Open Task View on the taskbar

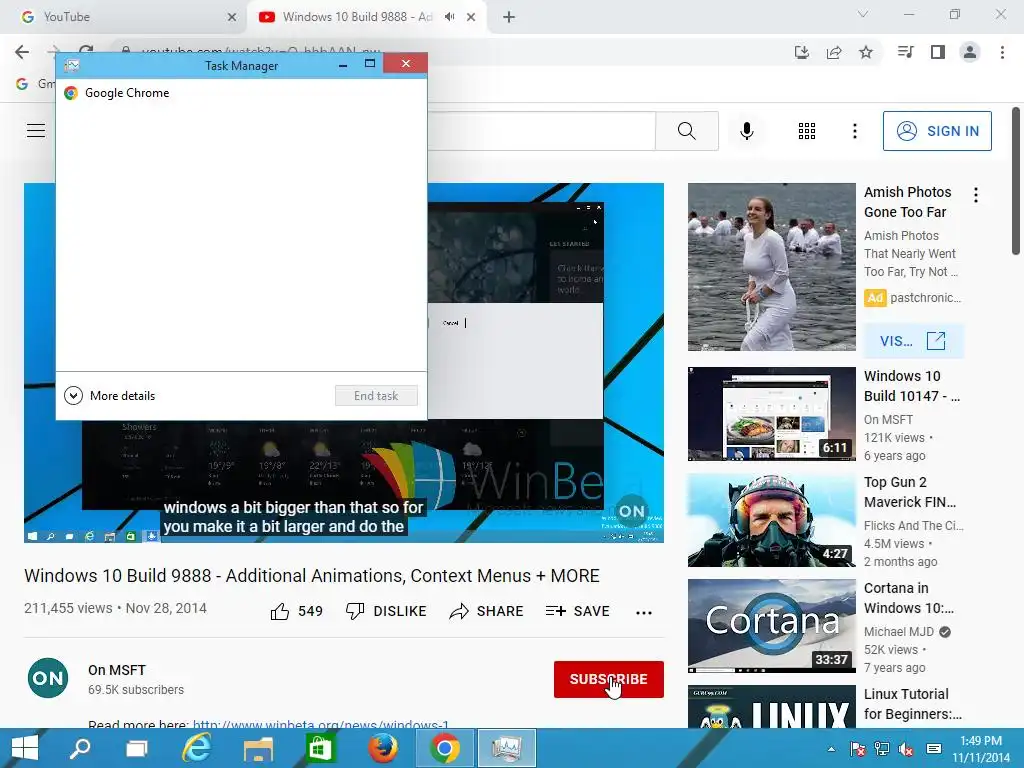click(x=136, y=748)
